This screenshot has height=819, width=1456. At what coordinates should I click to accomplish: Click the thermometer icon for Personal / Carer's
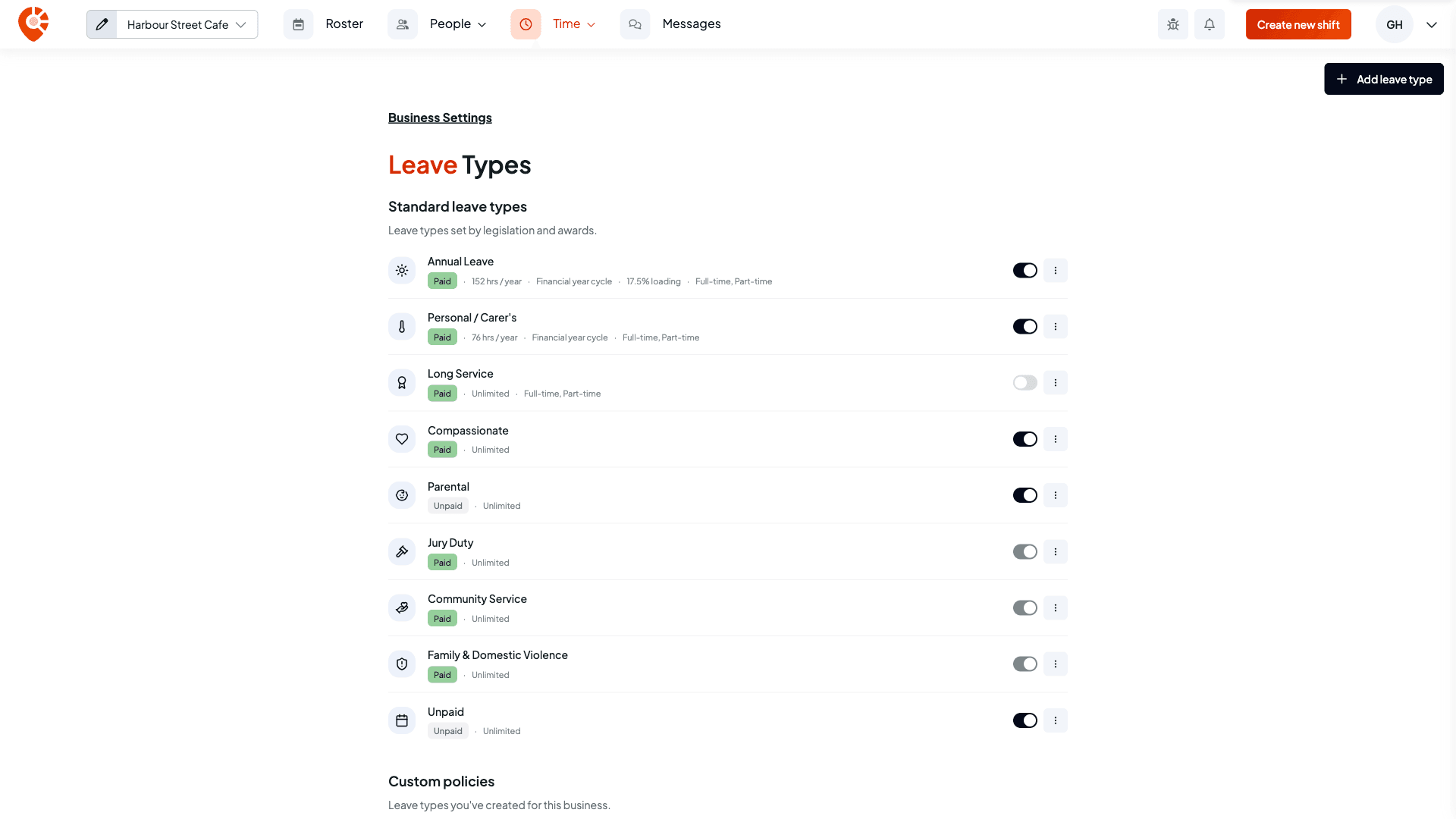click(x=402, y=327)
